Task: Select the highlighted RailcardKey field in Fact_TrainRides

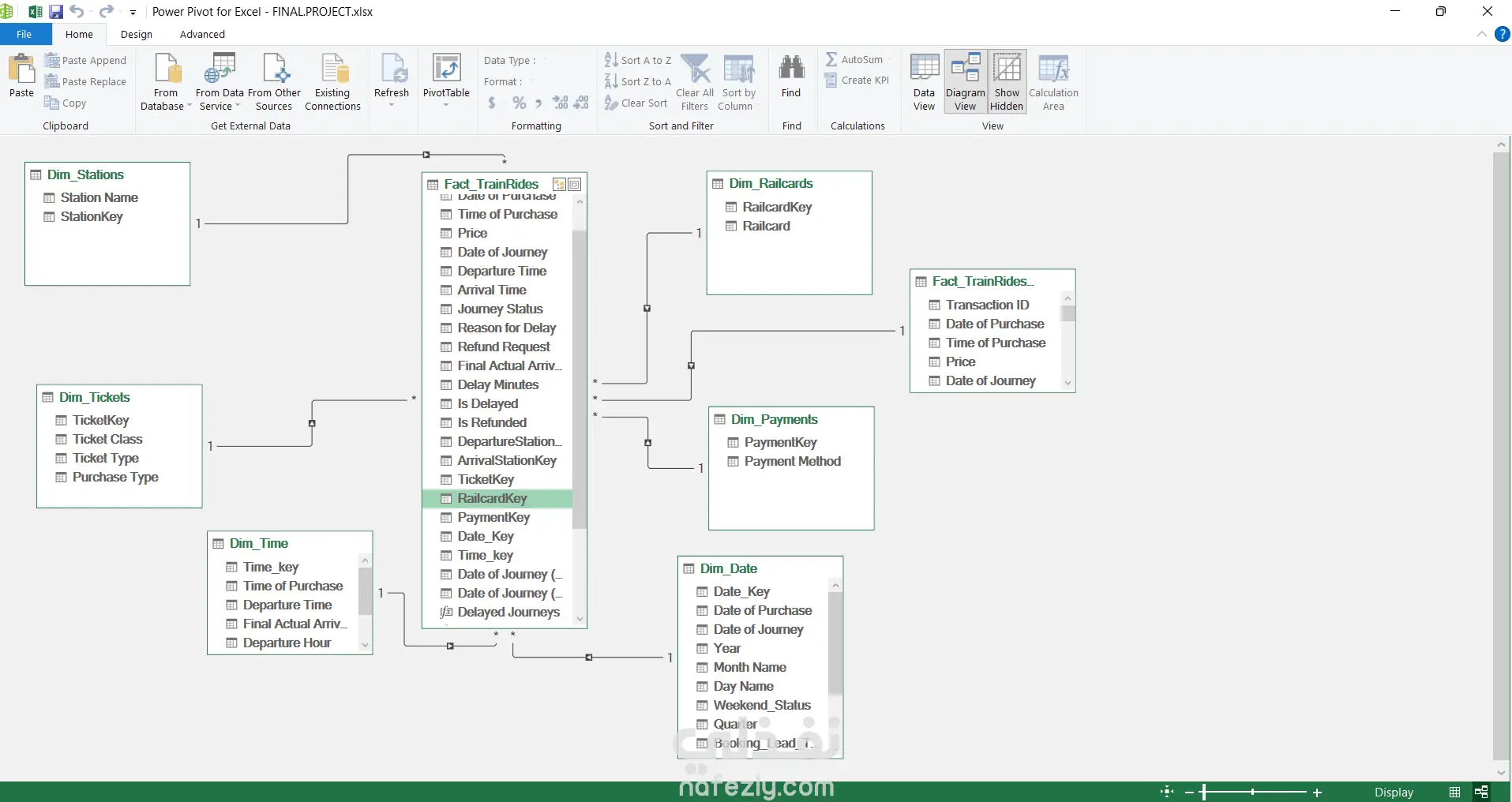Action: click(497, 498)
